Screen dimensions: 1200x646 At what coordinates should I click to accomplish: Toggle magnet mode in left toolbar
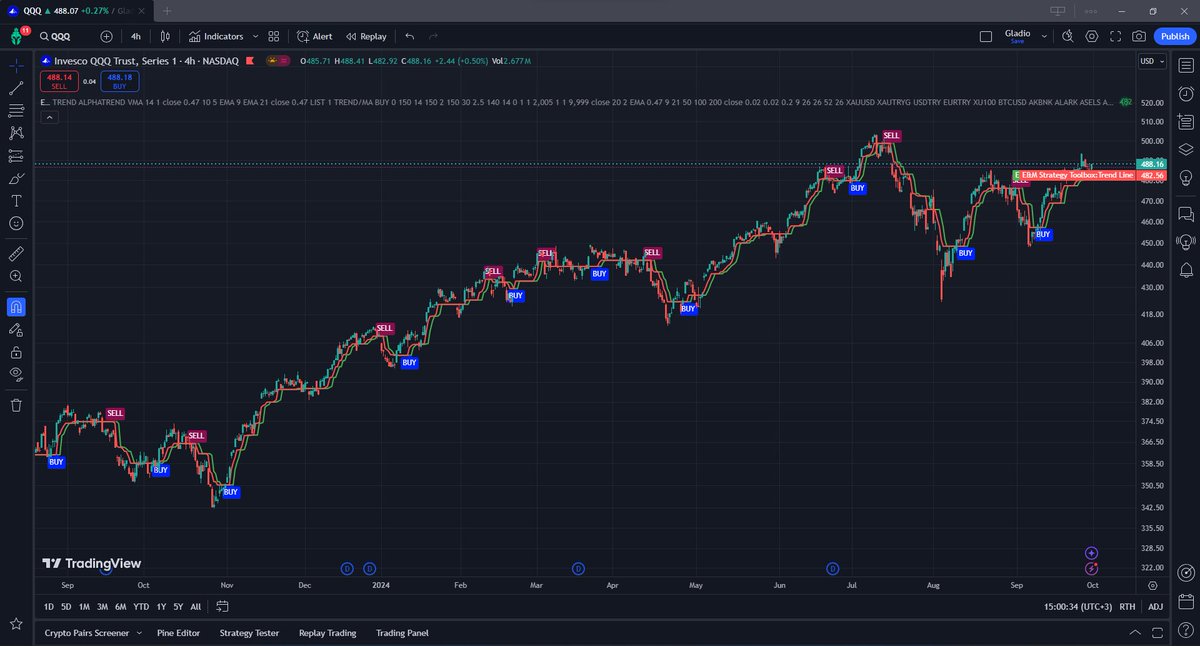click(x=16, y=306)
